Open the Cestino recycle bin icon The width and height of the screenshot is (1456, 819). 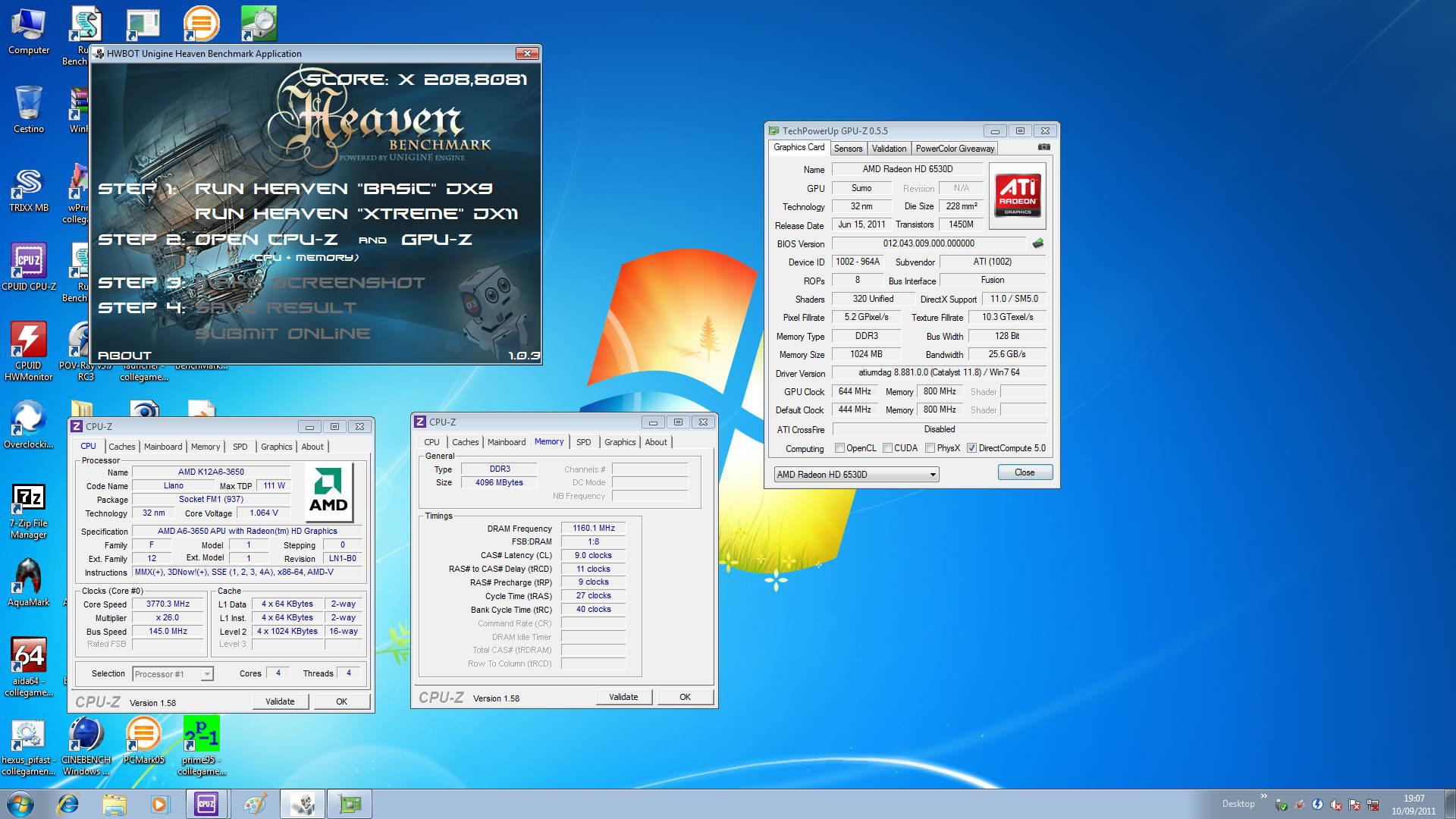pyautogui.click(x=28, y=109)
